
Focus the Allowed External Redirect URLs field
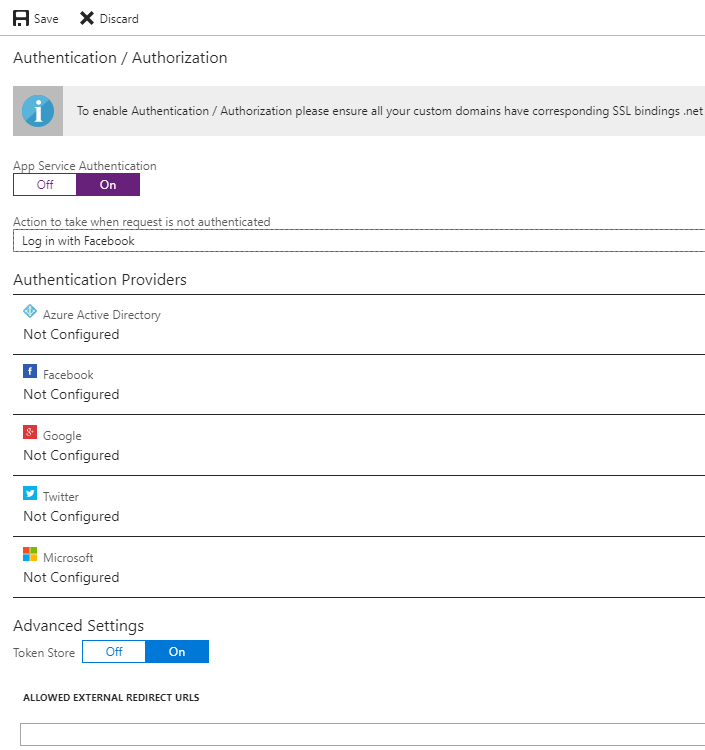[363, 734]
